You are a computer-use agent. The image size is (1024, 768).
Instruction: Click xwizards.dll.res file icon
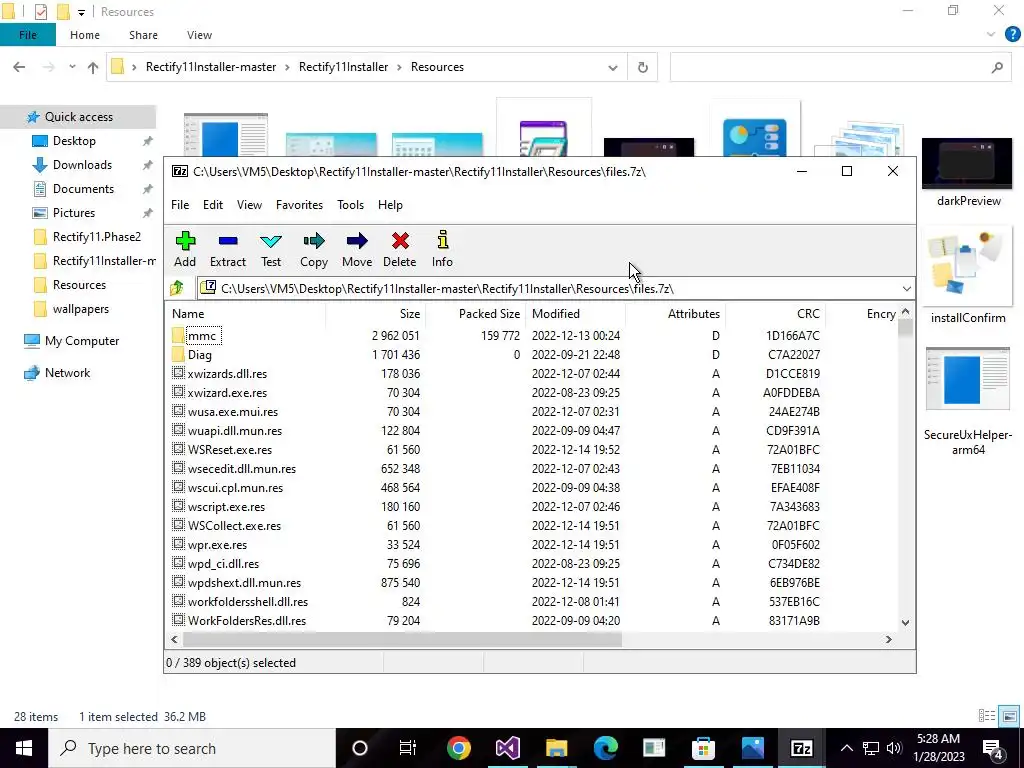tap(178, 374)
